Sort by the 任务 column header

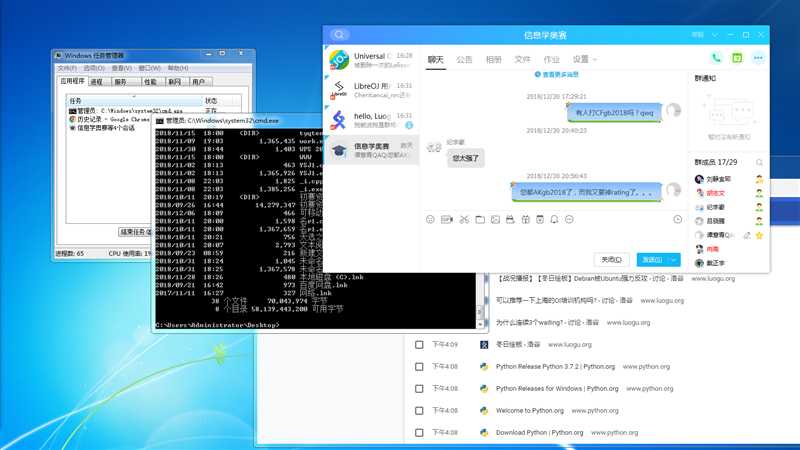134,101
